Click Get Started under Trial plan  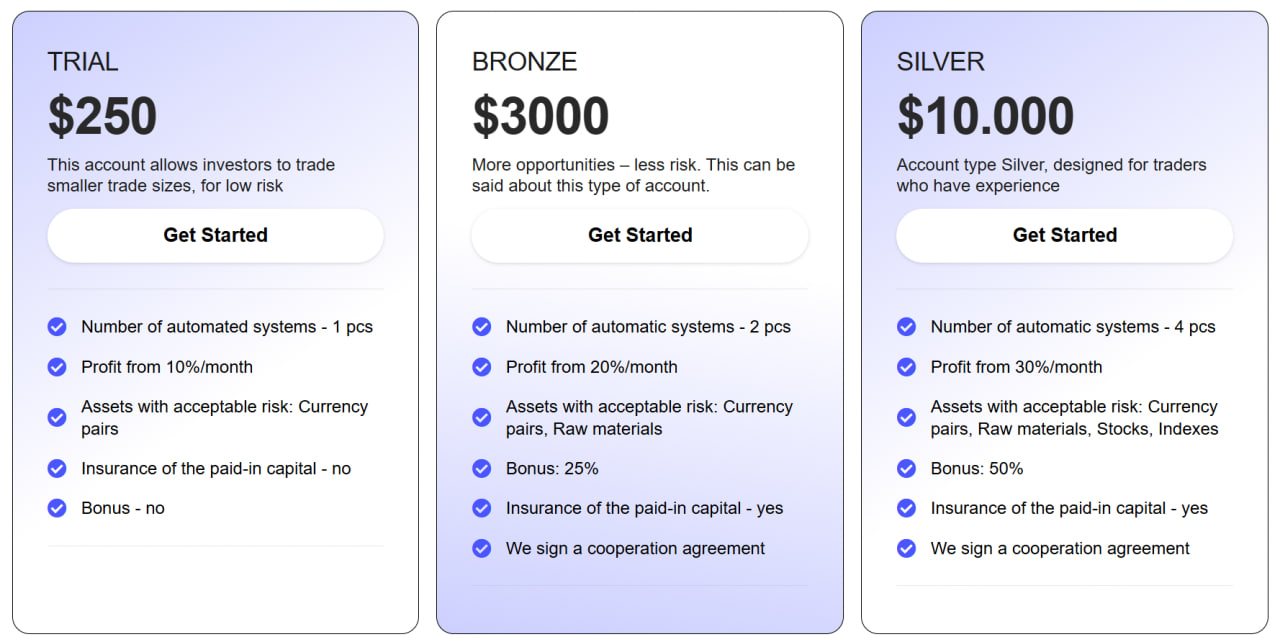215,236
